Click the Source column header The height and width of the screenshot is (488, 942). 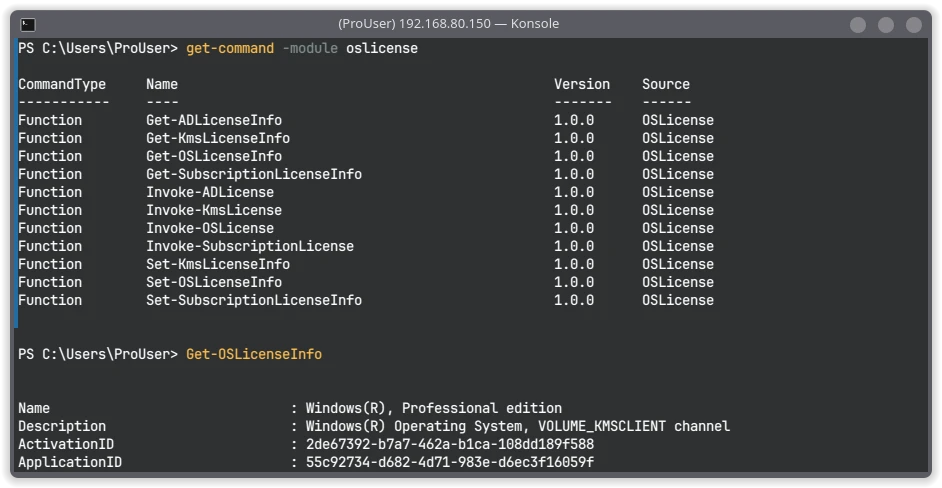[666, 84]
